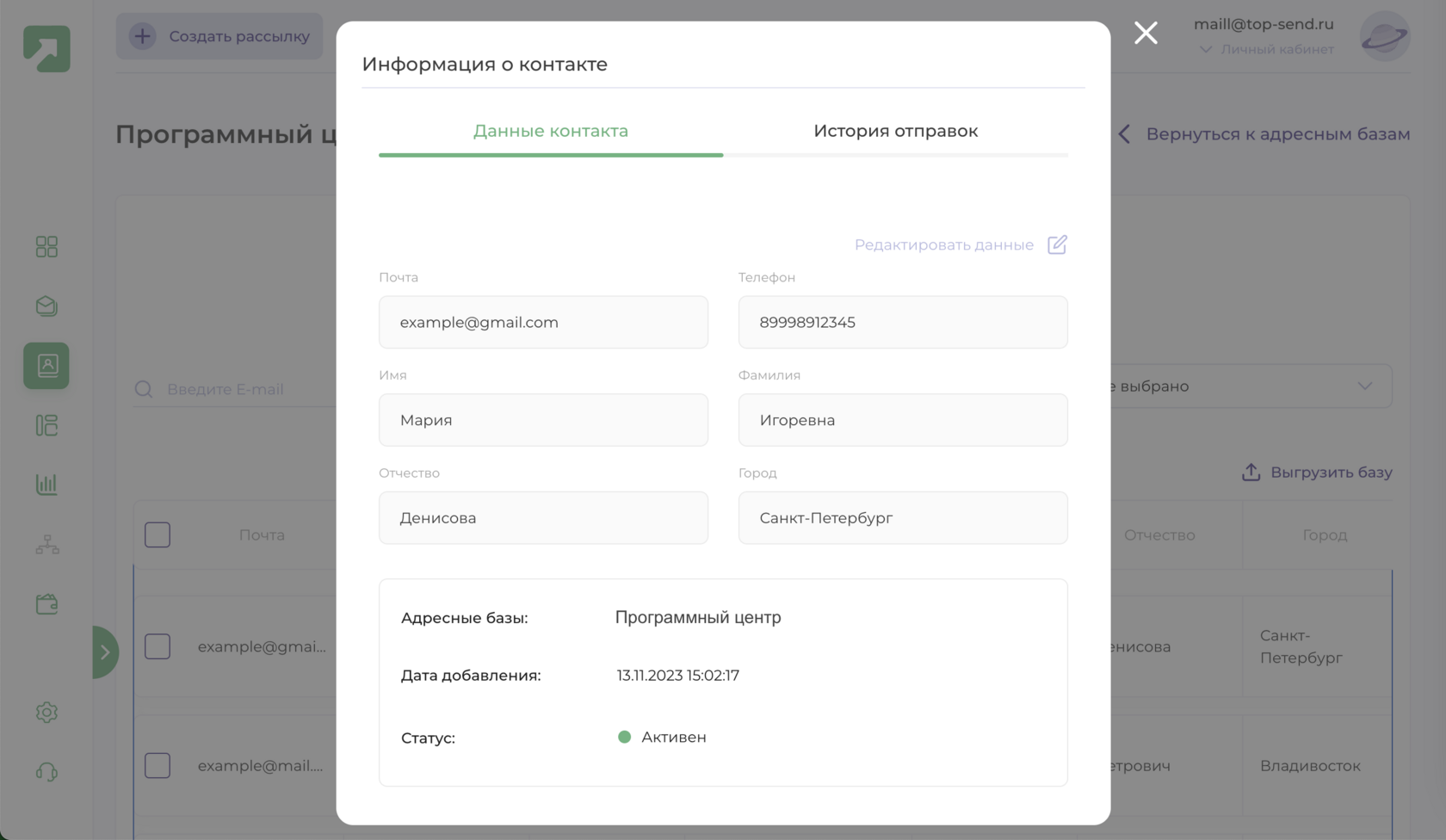The width and height of the screenshot is (1446, 840).
Task: Open the statistics bar chart sidebar icon
Action: (46, 485)
